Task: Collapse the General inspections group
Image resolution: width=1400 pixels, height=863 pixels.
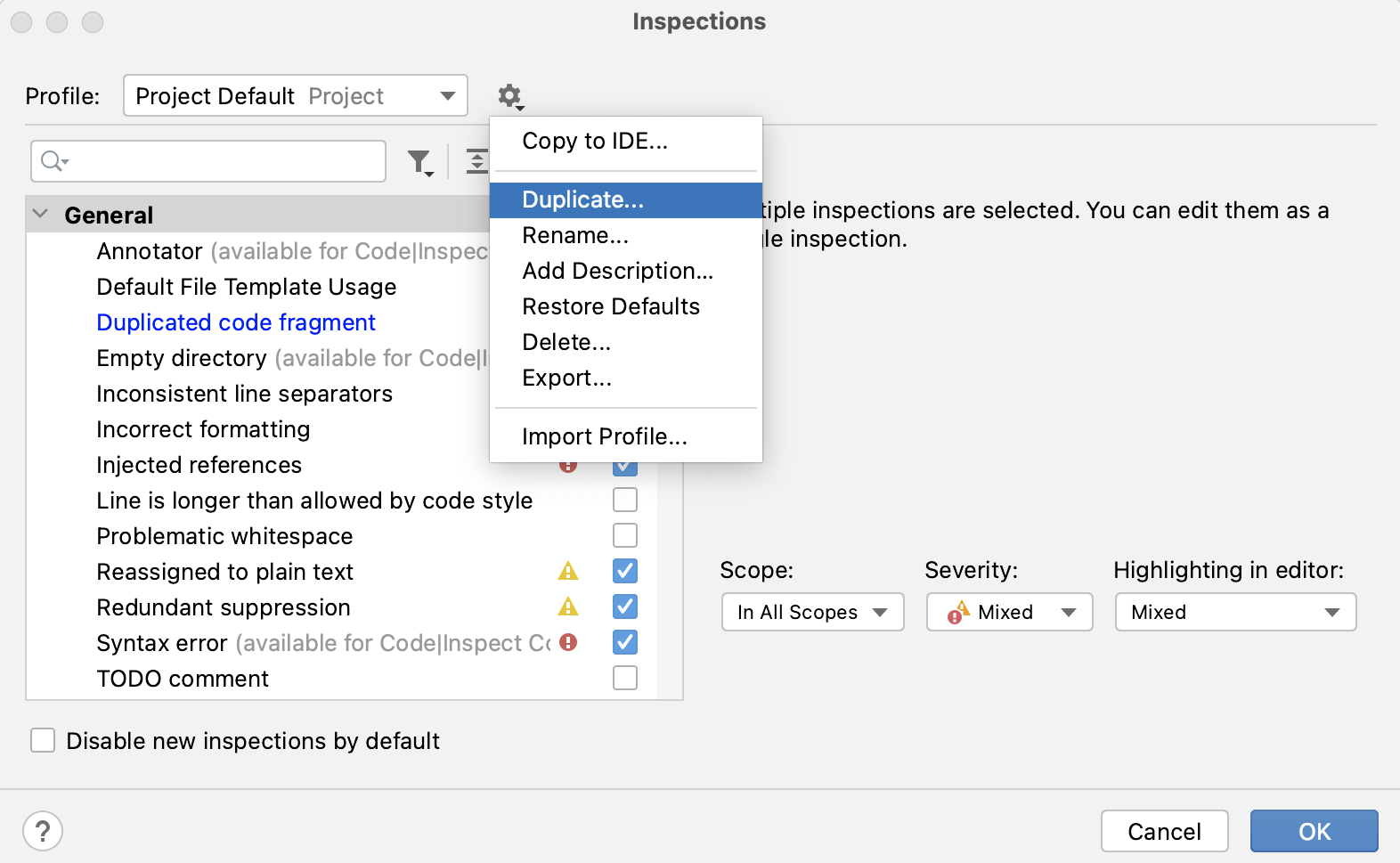Action: (40, 215)
